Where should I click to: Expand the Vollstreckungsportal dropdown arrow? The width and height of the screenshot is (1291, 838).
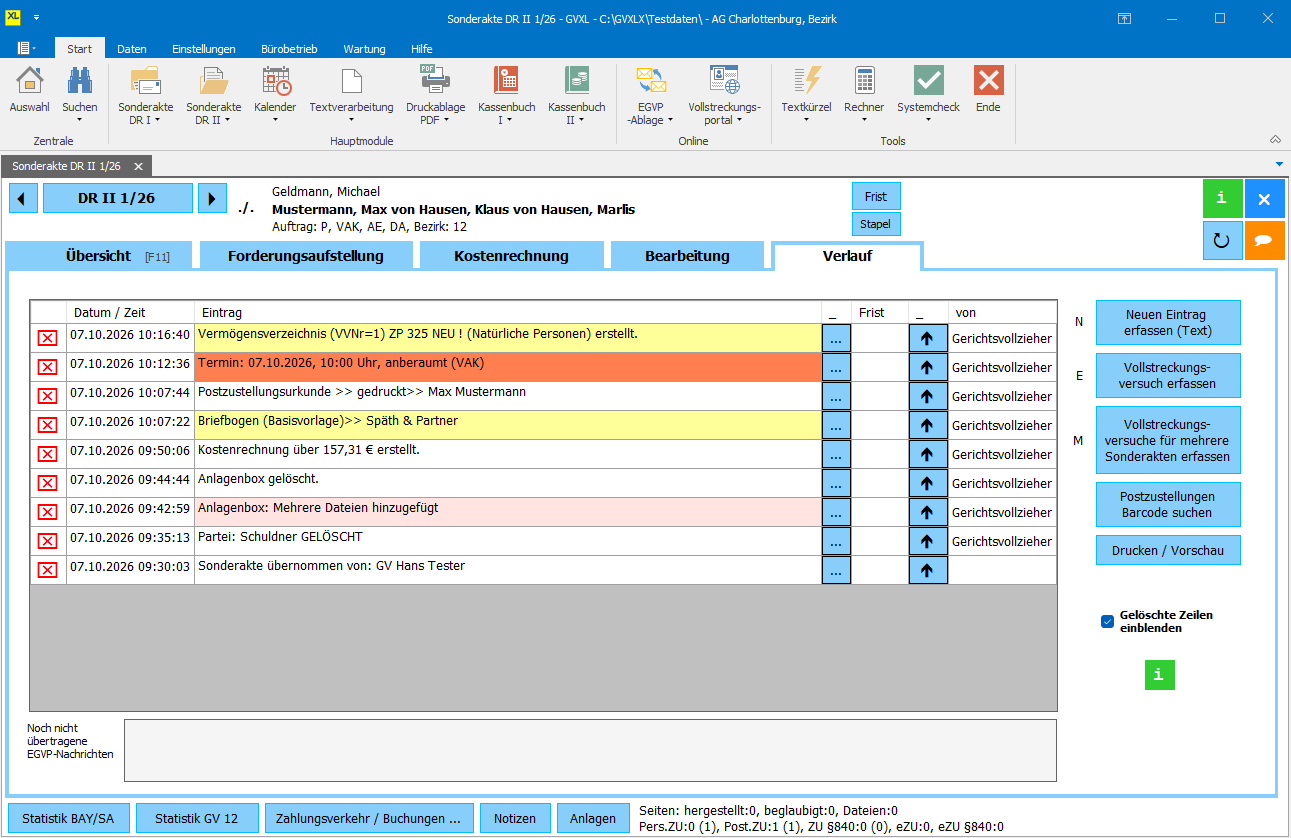click(739, 120)
